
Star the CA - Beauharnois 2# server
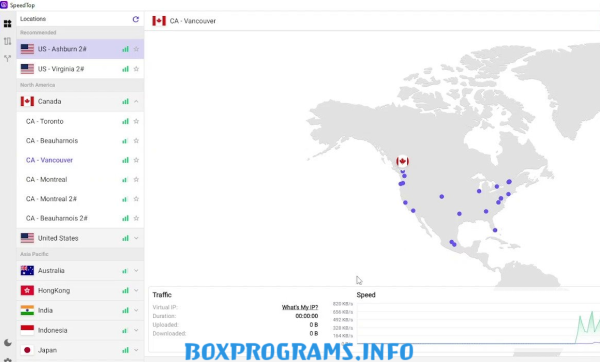tap(136, 218)
